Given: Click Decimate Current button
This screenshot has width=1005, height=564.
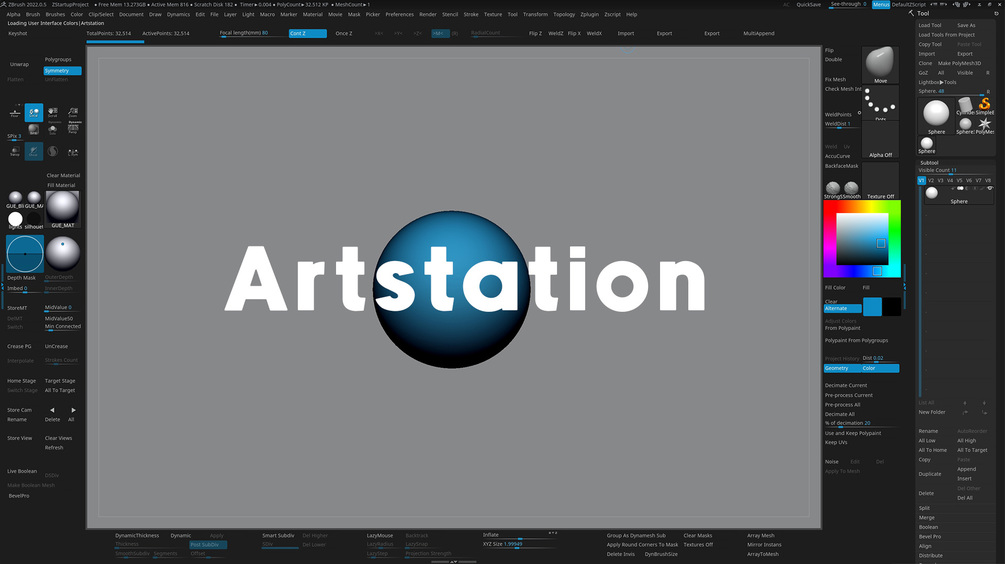Looking at the screenshot, I should tap(846, 386).
